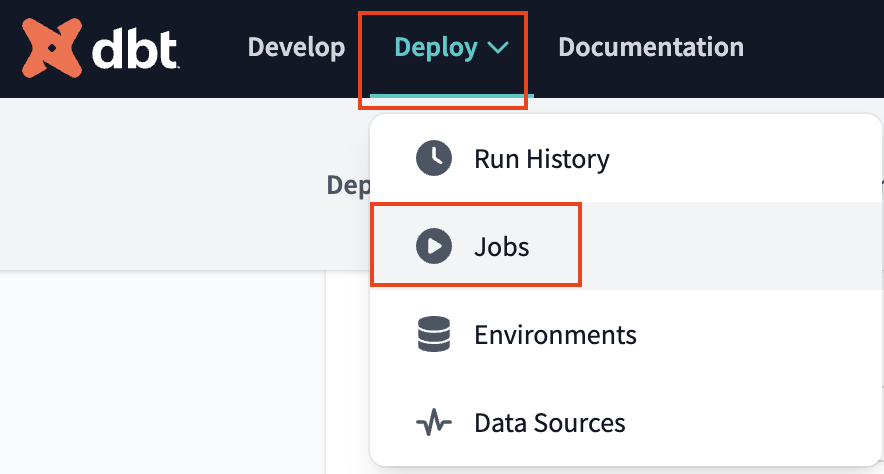884x474 pixels.
Task: Select Run History from the menu
Action: [x=626, y=158]
